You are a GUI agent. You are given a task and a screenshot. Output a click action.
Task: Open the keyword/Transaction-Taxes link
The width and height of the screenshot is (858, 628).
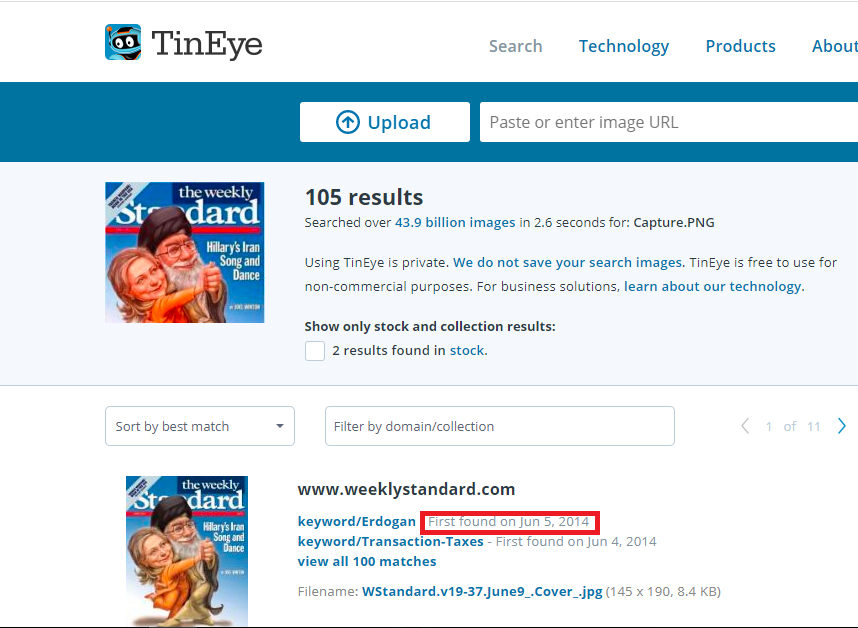coord(391,542)
